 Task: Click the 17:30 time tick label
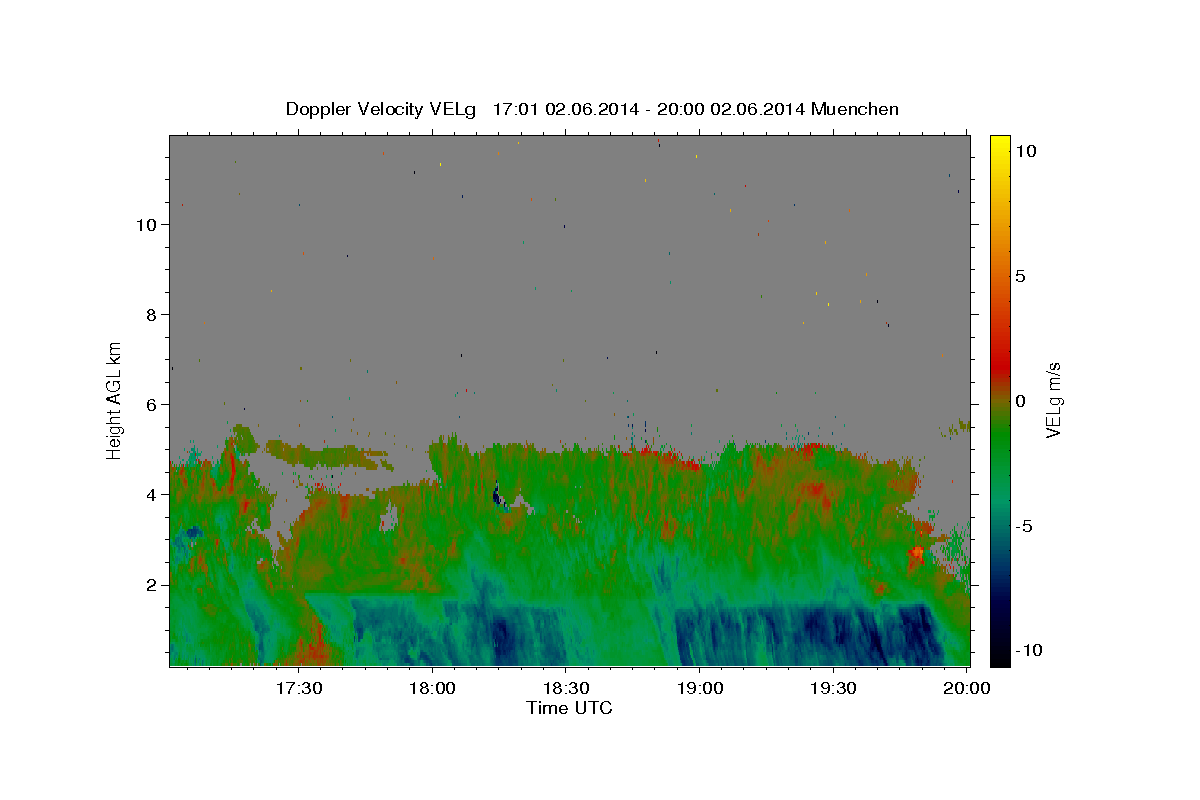(298, 688)
